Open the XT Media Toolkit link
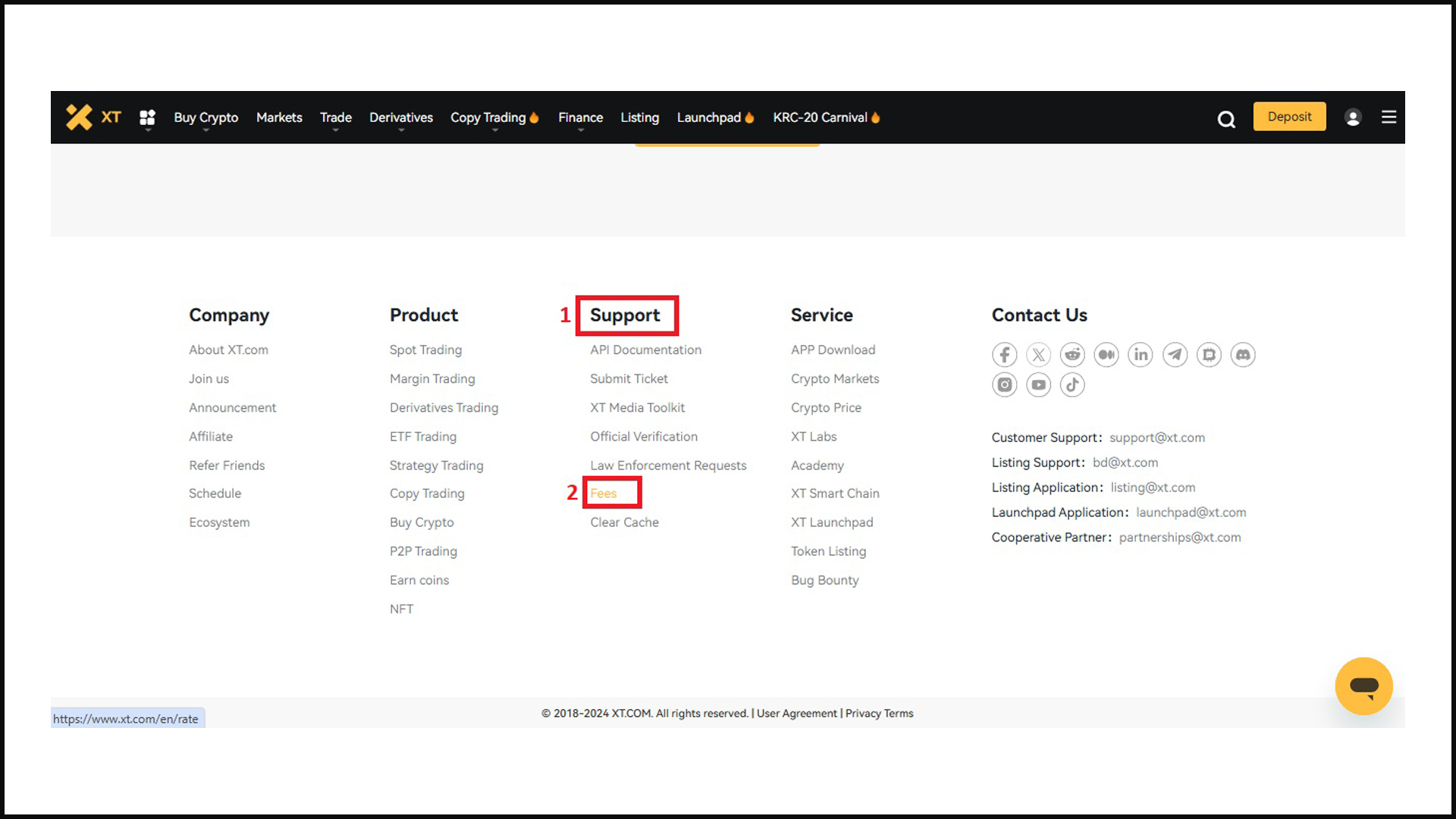1456x819 pixels. point(637,407)
